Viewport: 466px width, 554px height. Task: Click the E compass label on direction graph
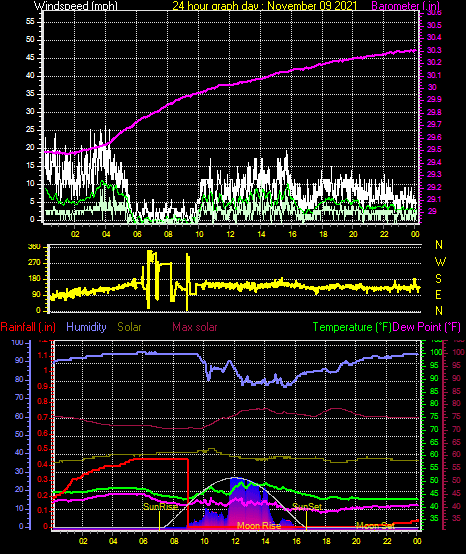438,295
